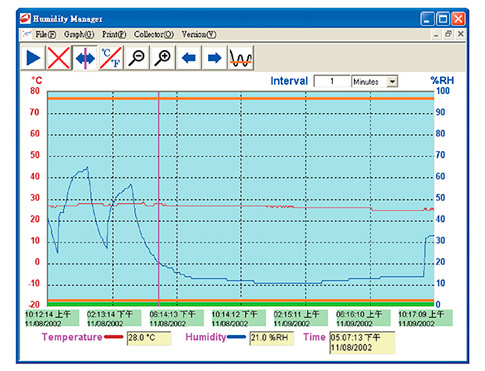Click the Interval label text
This screenshot has height=371, width=485.
pyautogui.click(x=289, y=81)
